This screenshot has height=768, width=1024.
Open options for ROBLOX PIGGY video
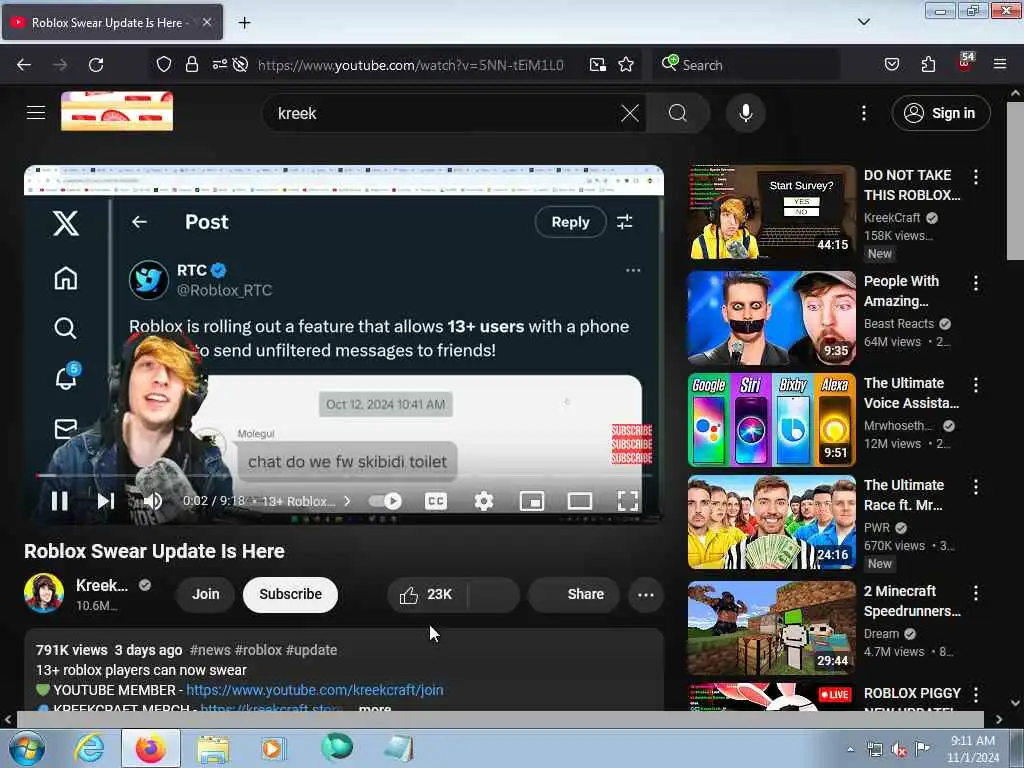coord(976,694)
